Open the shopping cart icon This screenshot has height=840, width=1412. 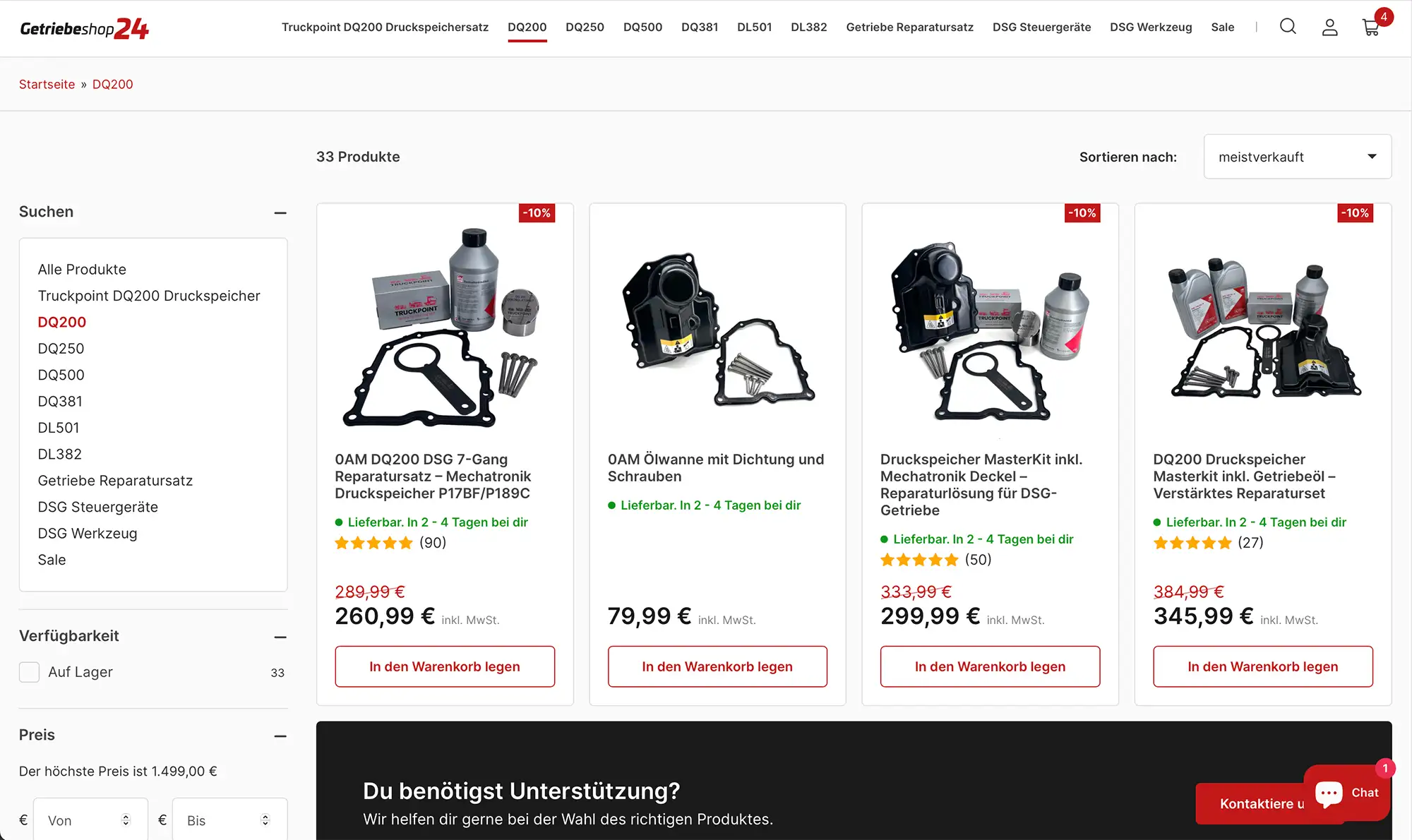(x=1371, y=27)
